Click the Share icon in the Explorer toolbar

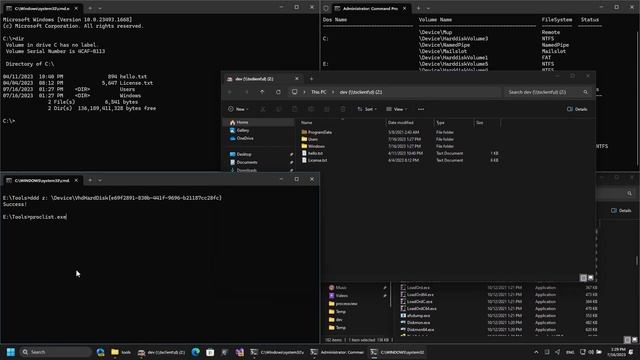327,109
